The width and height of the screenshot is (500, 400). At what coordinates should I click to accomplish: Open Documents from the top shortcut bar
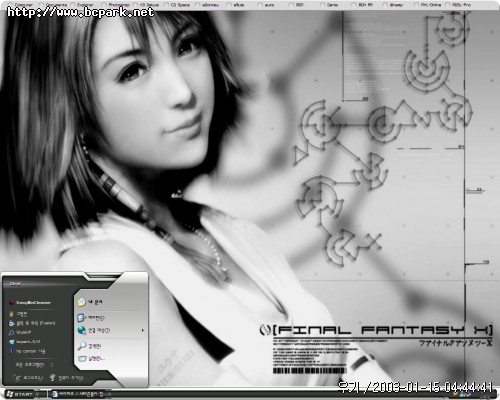click(x=53, y=5)
